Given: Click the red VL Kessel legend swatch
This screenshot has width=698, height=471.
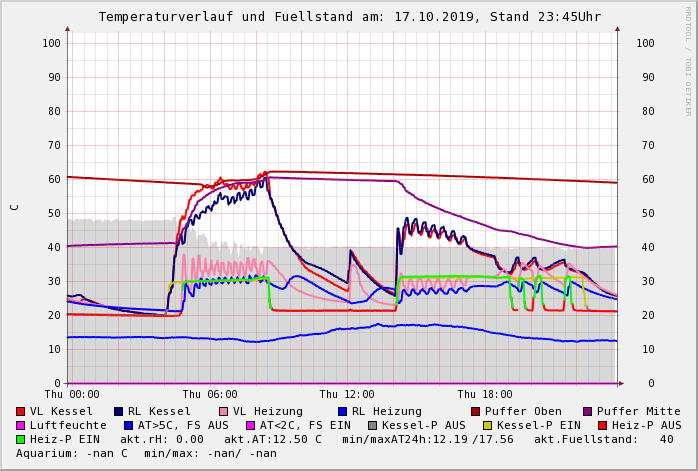Looking at the screenshot, I should click(x=21, y=411).
